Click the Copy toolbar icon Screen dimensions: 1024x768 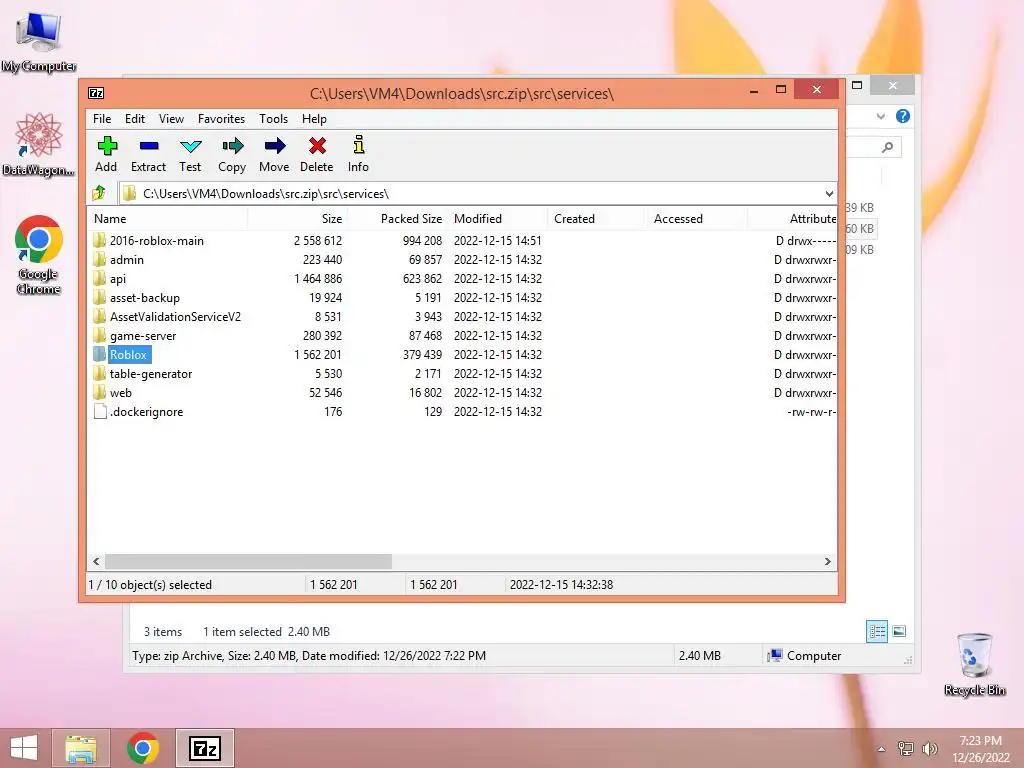pos(232,146)
